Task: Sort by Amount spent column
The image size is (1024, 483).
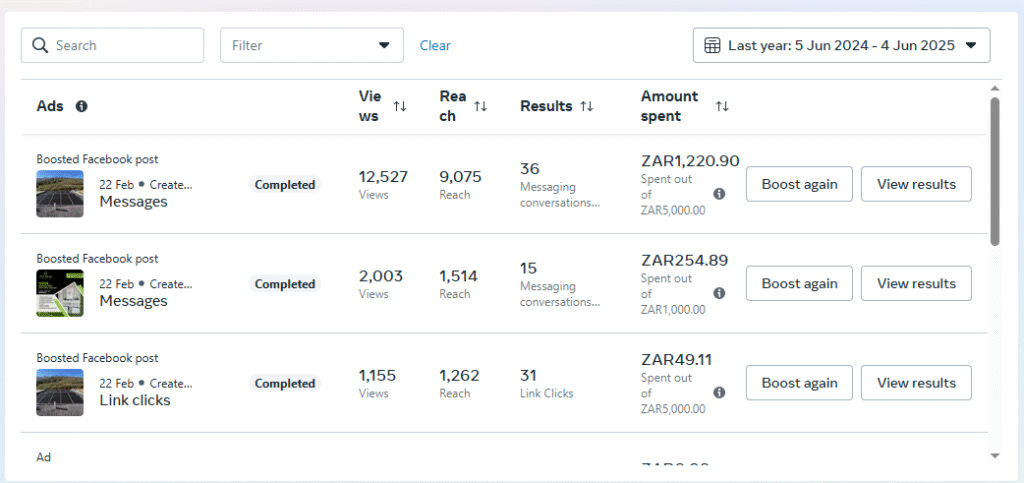Action: [722, 106]
